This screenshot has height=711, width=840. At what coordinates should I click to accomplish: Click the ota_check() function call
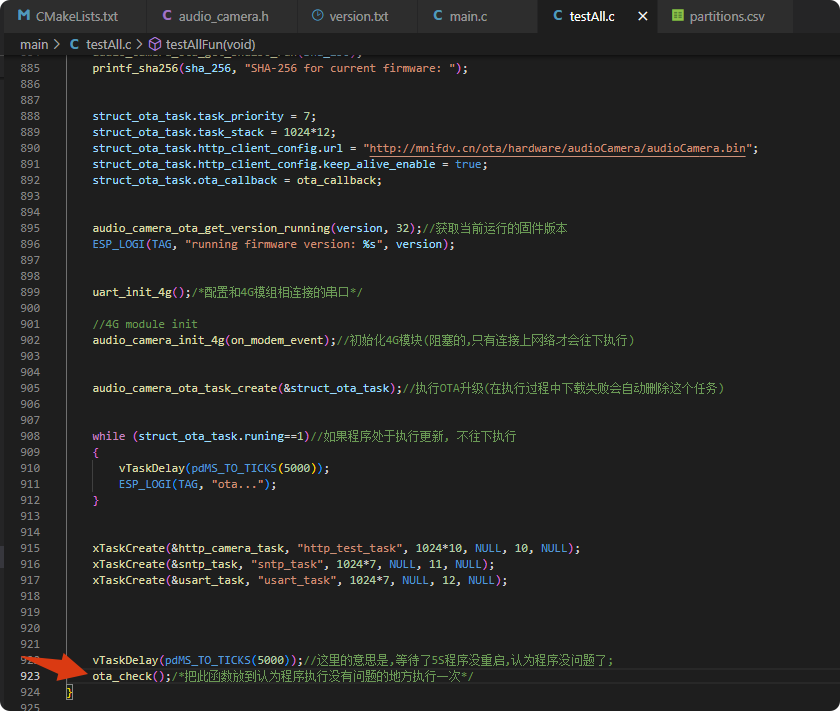tap(131, 676)
